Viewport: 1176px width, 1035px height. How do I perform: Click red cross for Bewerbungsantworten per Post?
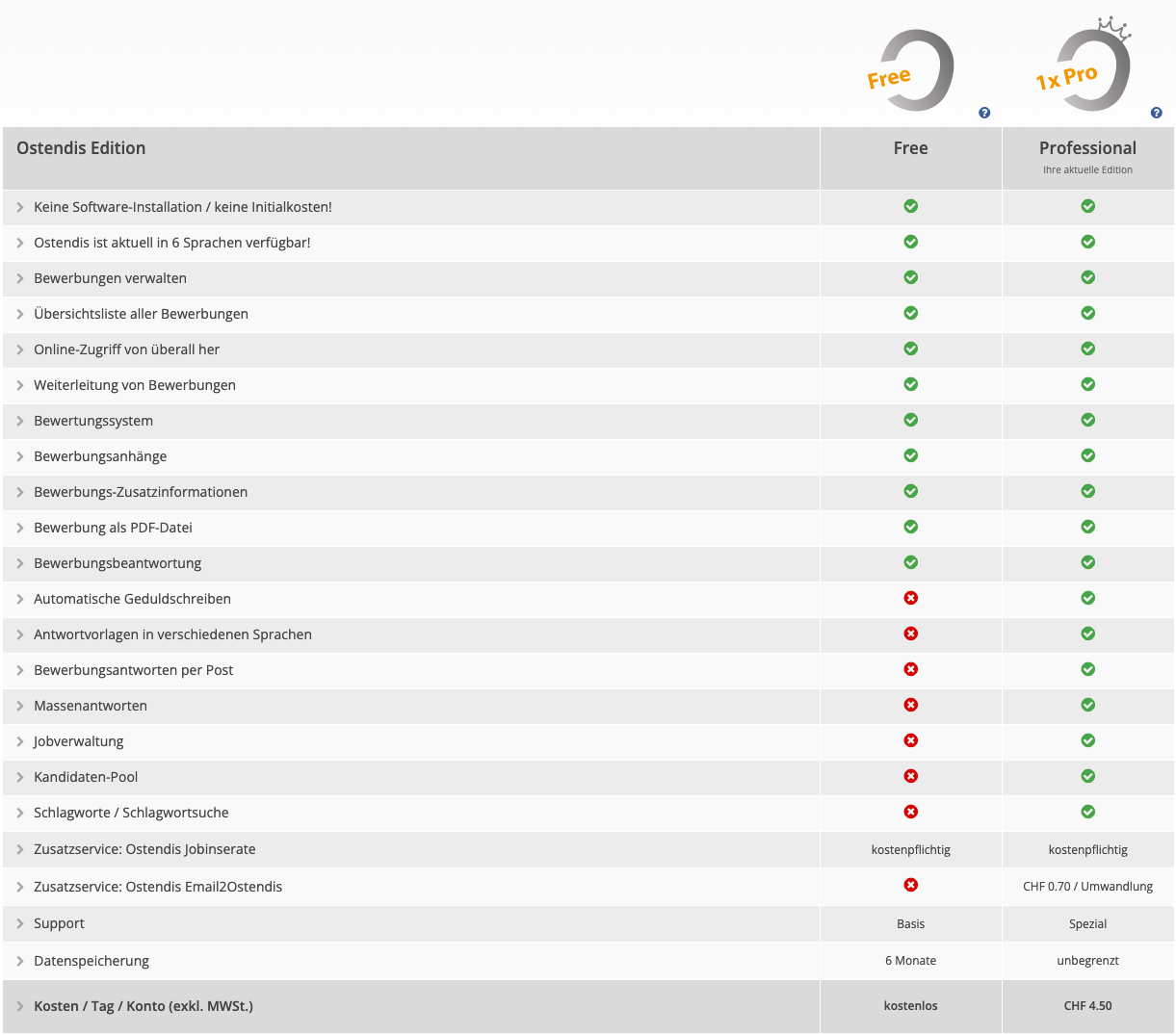pyautogui.click(x=911, y=669)
